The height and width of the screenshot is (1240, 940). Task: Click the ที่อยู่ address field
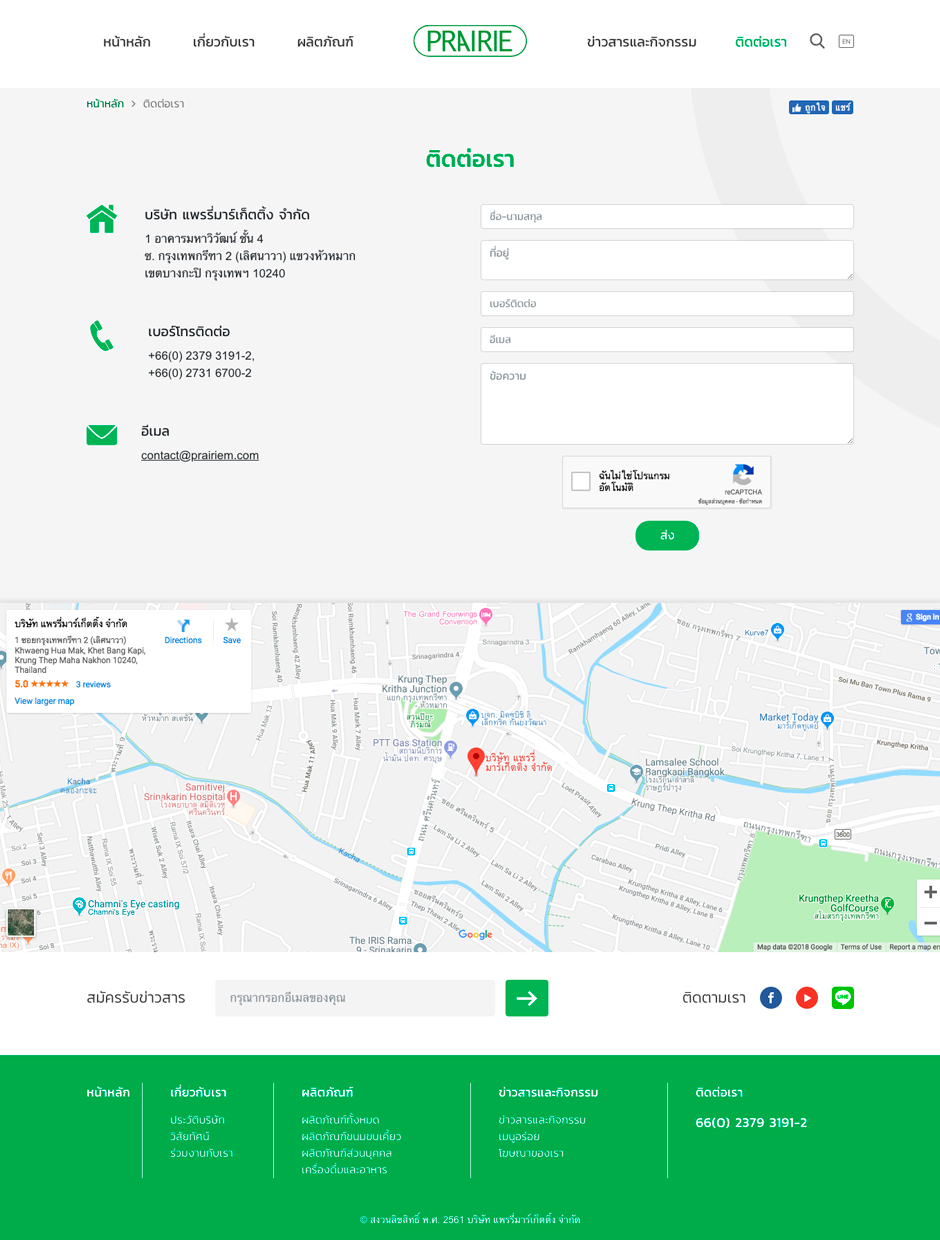tap(667, 260)
